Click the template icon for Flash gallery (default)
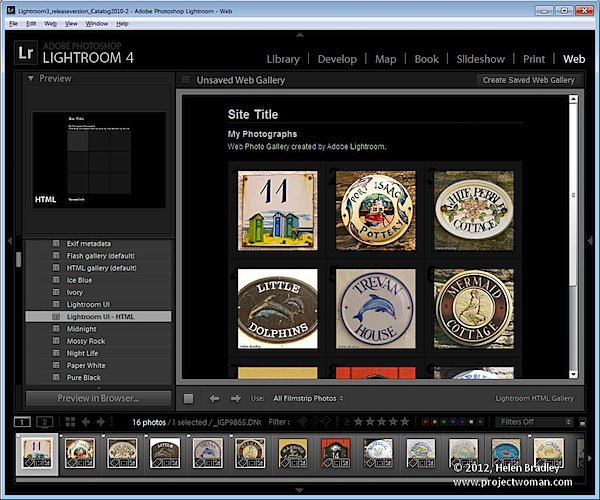 click(x=56, y=256)
